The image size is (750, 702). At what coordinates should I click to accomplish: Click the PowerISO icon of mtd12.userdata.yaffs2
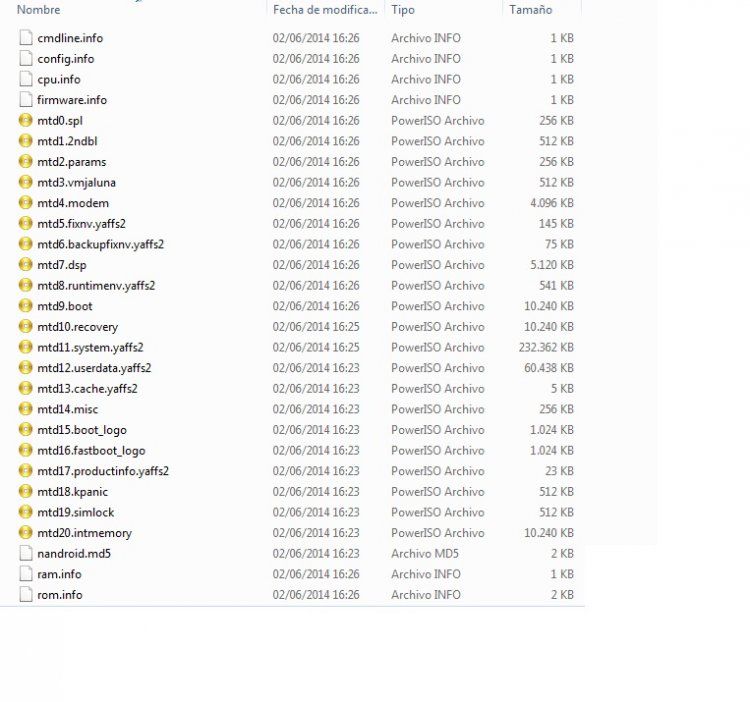coord(25,367)
